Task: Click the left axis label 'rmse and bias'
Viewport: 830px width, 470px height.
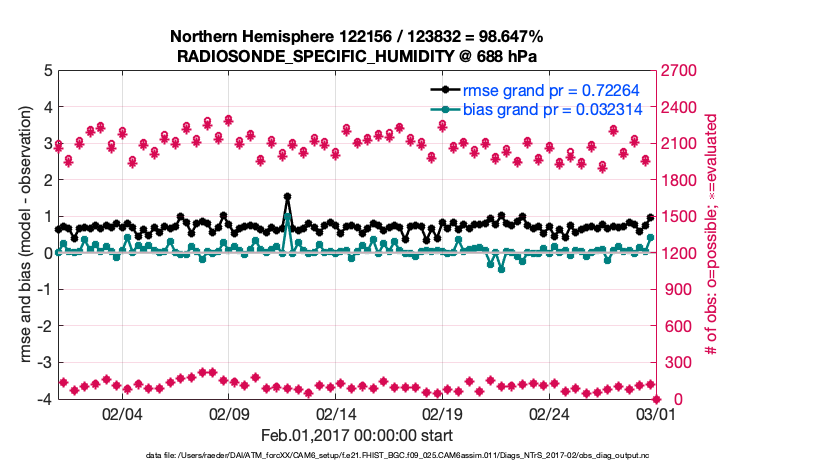Action: pos(27,235)
